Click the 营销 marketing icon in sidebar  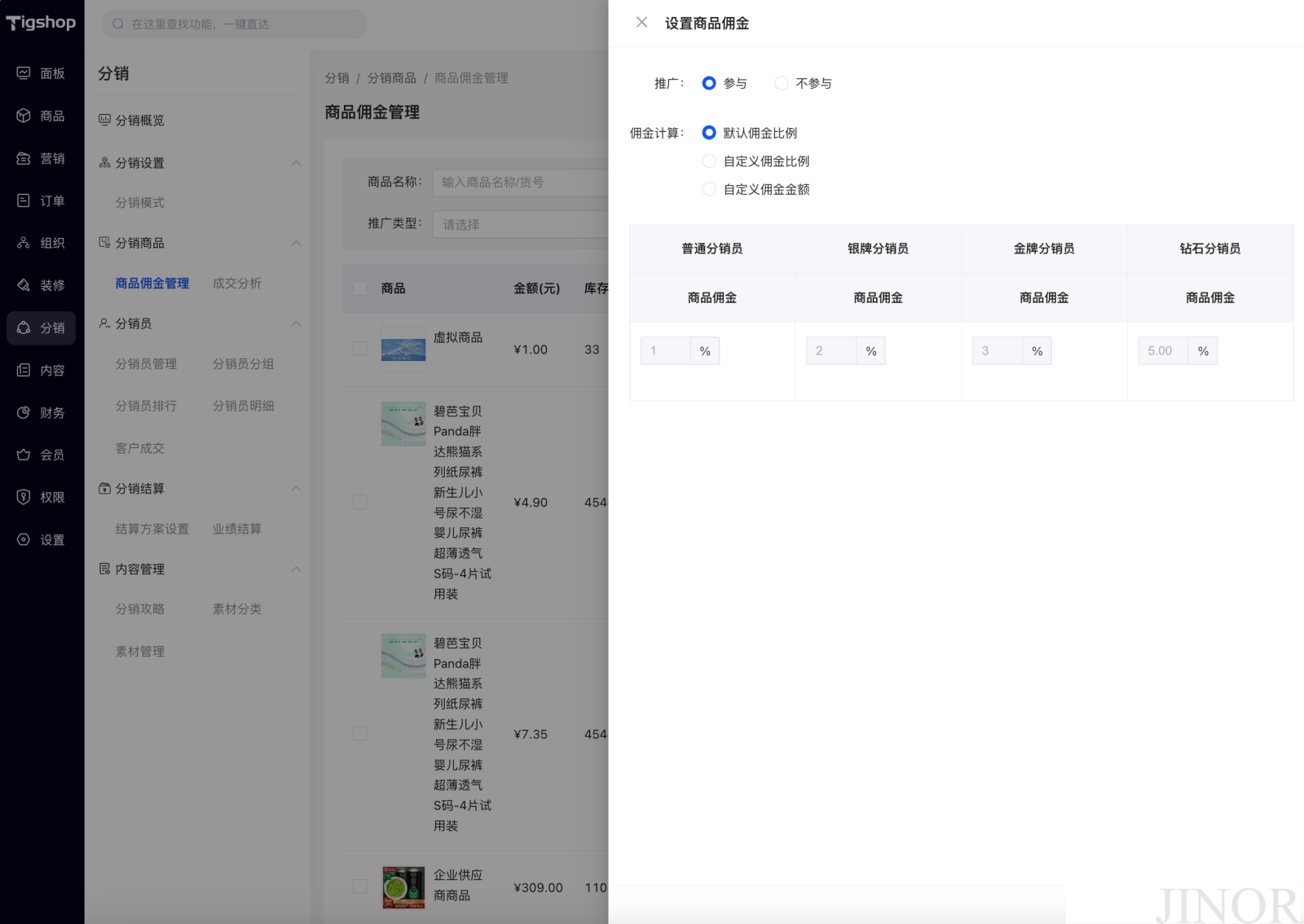[x=24, y=158]
